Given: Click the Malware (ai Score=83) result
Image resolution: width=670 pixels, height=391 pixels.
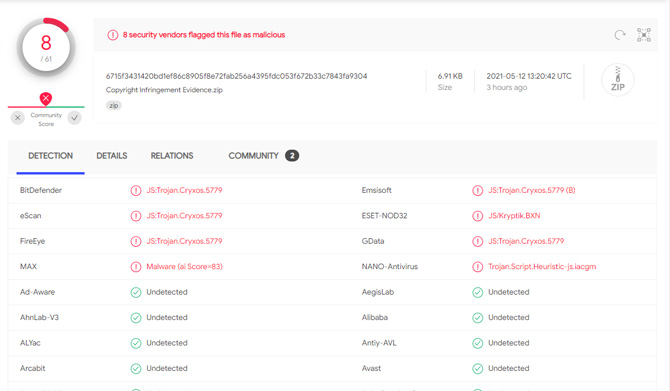Looking at the screenshot, I should 184,266.
